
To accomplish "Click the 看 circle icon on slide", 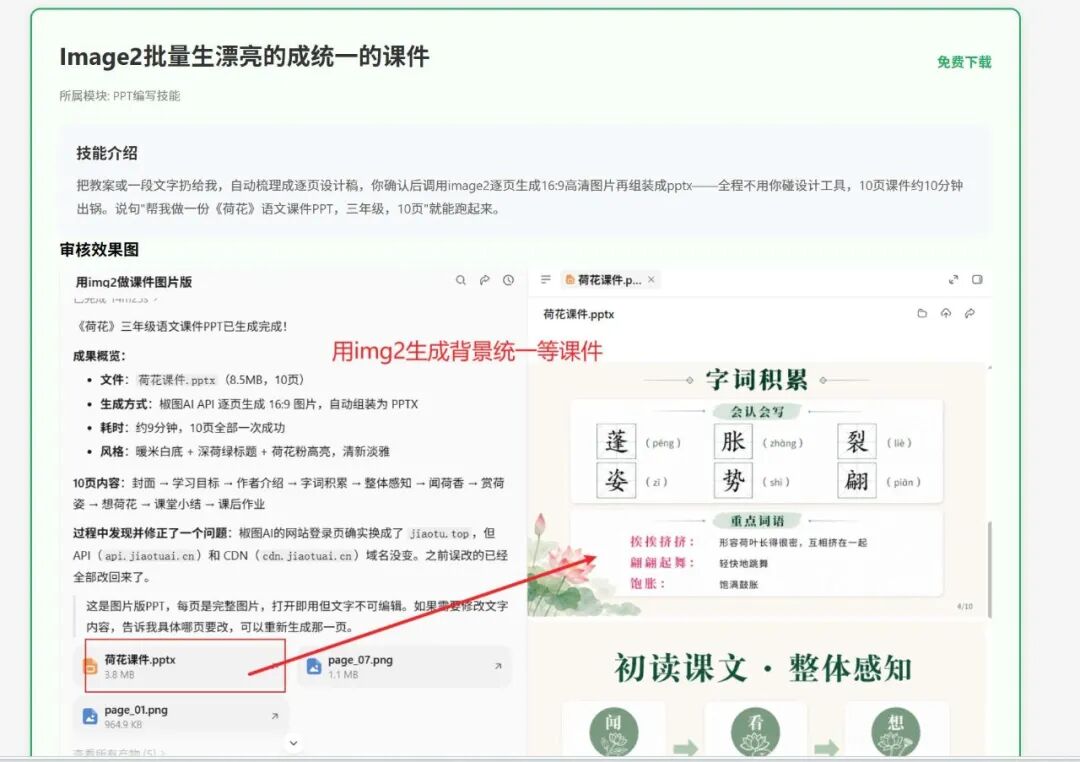I will pyautogui.click(x=756, y=731).
